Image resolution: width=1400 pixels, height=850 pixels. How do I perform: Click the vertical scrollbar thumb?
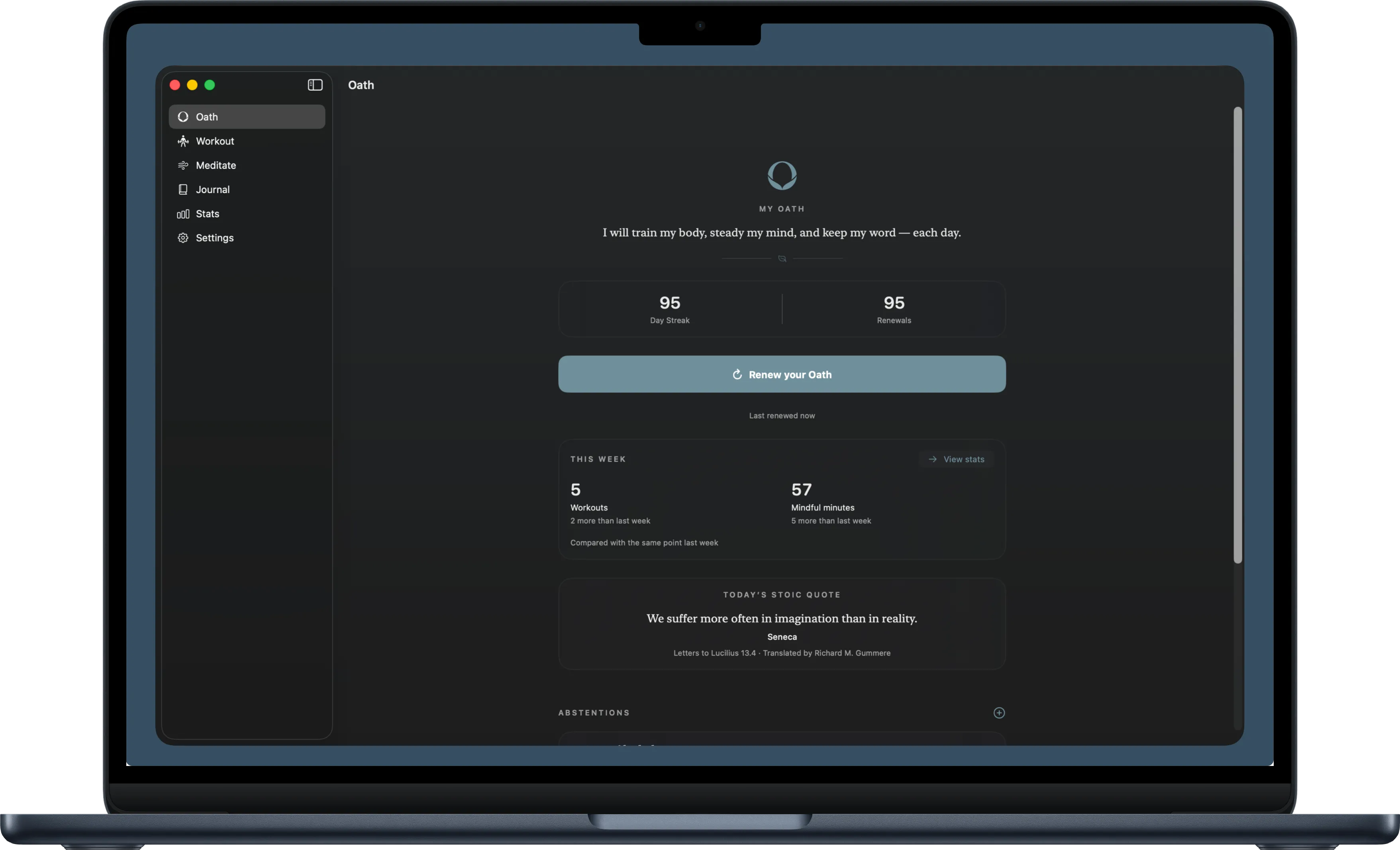pos(1237,335)
